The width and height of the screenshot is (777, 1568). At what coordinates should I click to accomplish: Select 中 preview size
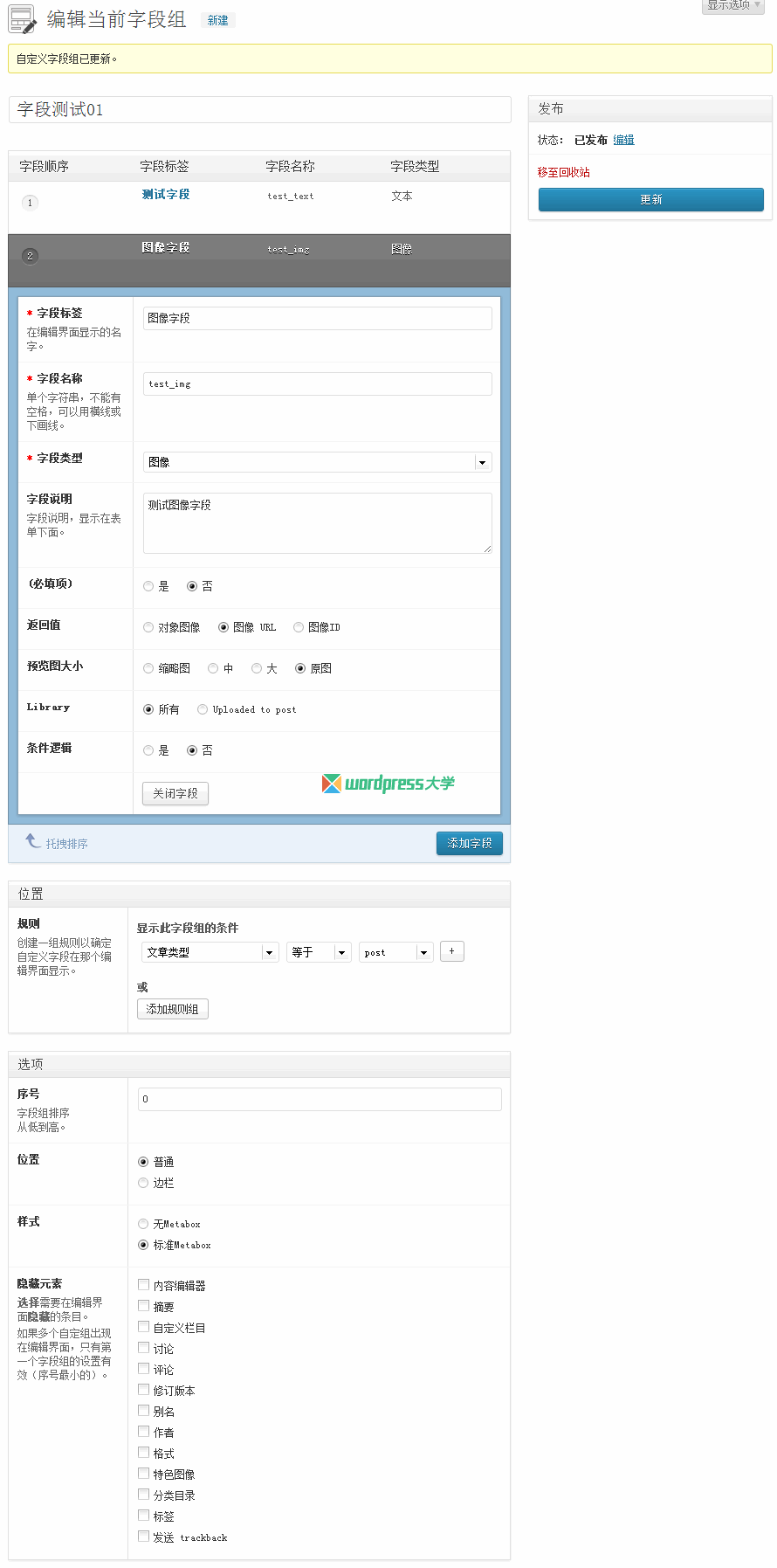click(x=213, y=668)
